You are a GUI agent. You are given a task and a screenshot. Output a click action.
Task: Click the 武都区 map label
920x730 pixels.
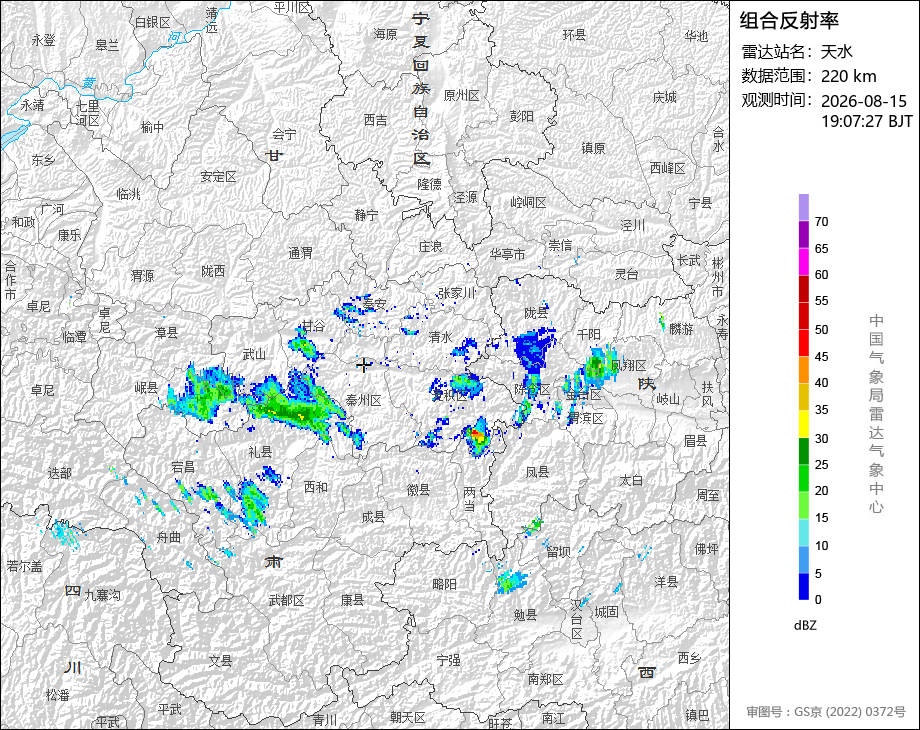[x=286, y=600]
